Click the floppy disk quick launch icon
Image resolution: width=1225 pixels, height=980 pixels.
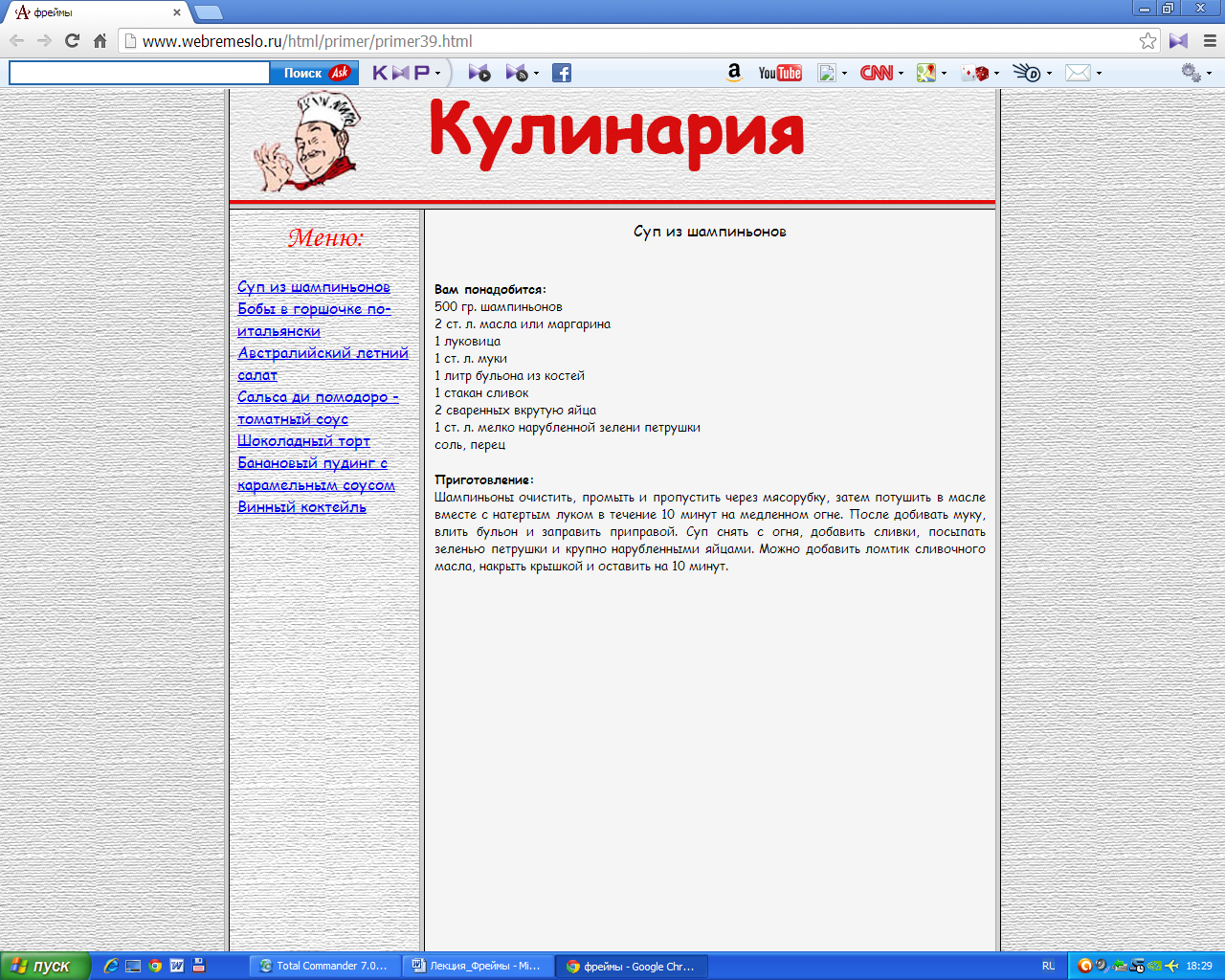click(x=199, y=966)
